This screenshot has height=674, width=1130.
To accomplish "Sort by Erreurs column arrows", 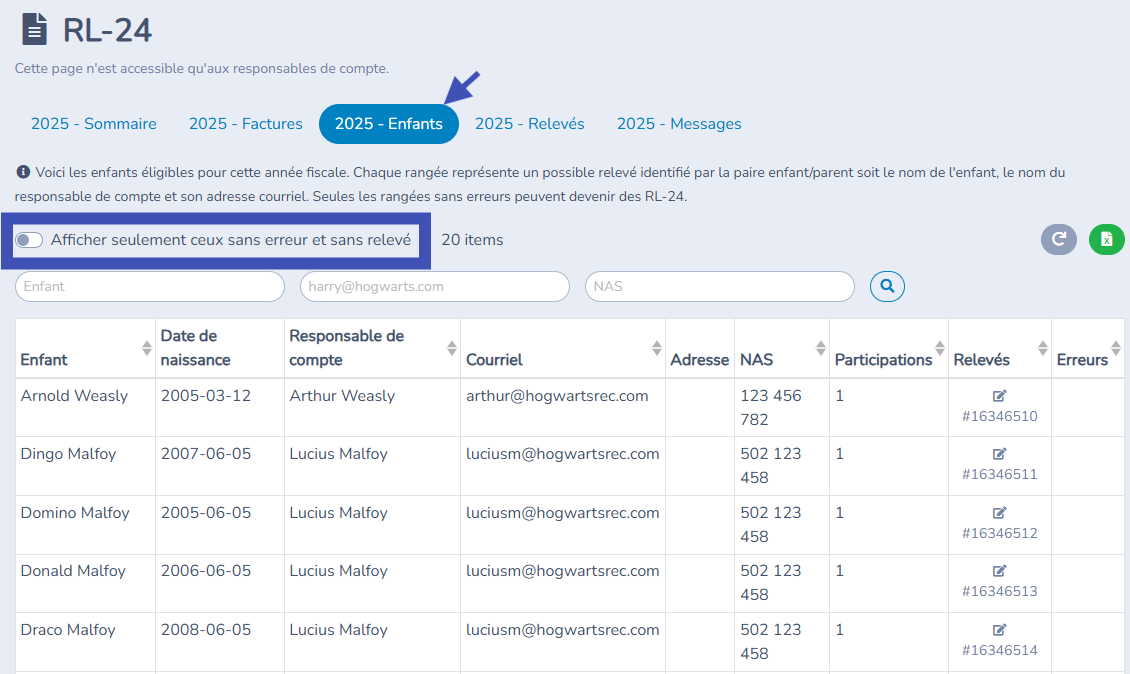I will point(1115,348).
